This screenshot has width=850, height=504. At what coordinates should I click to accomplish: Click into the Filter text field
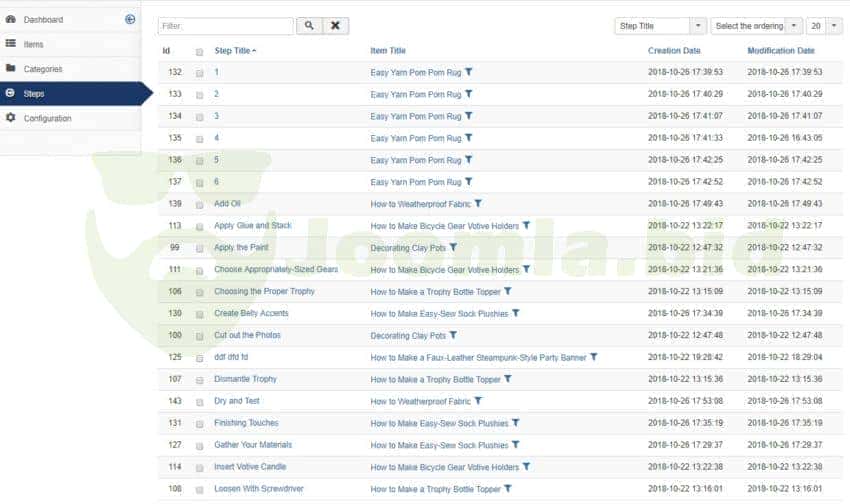point(226,26)
